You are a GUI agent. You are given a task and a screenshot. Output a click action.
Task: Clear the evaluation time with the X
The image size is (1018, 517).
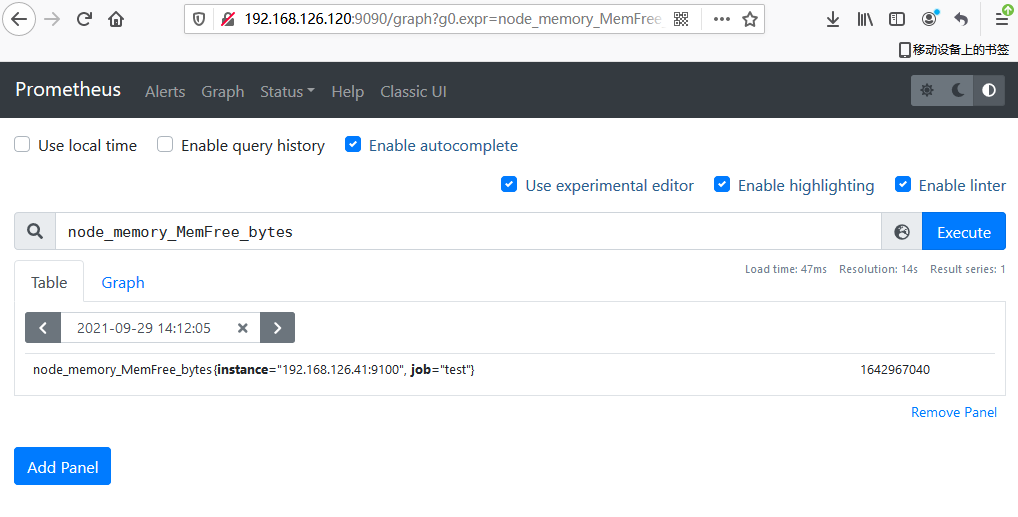coord(242,328)
